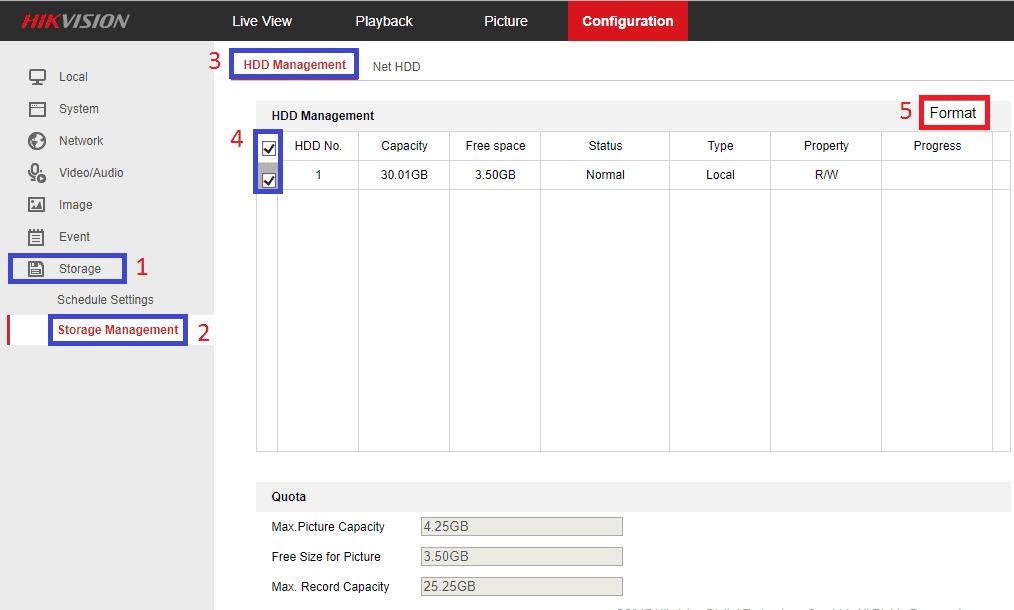Uncheck the checkbox for HDD No. 1
The width and height of the screenshot is (1014, 610).
click(269, 180)
